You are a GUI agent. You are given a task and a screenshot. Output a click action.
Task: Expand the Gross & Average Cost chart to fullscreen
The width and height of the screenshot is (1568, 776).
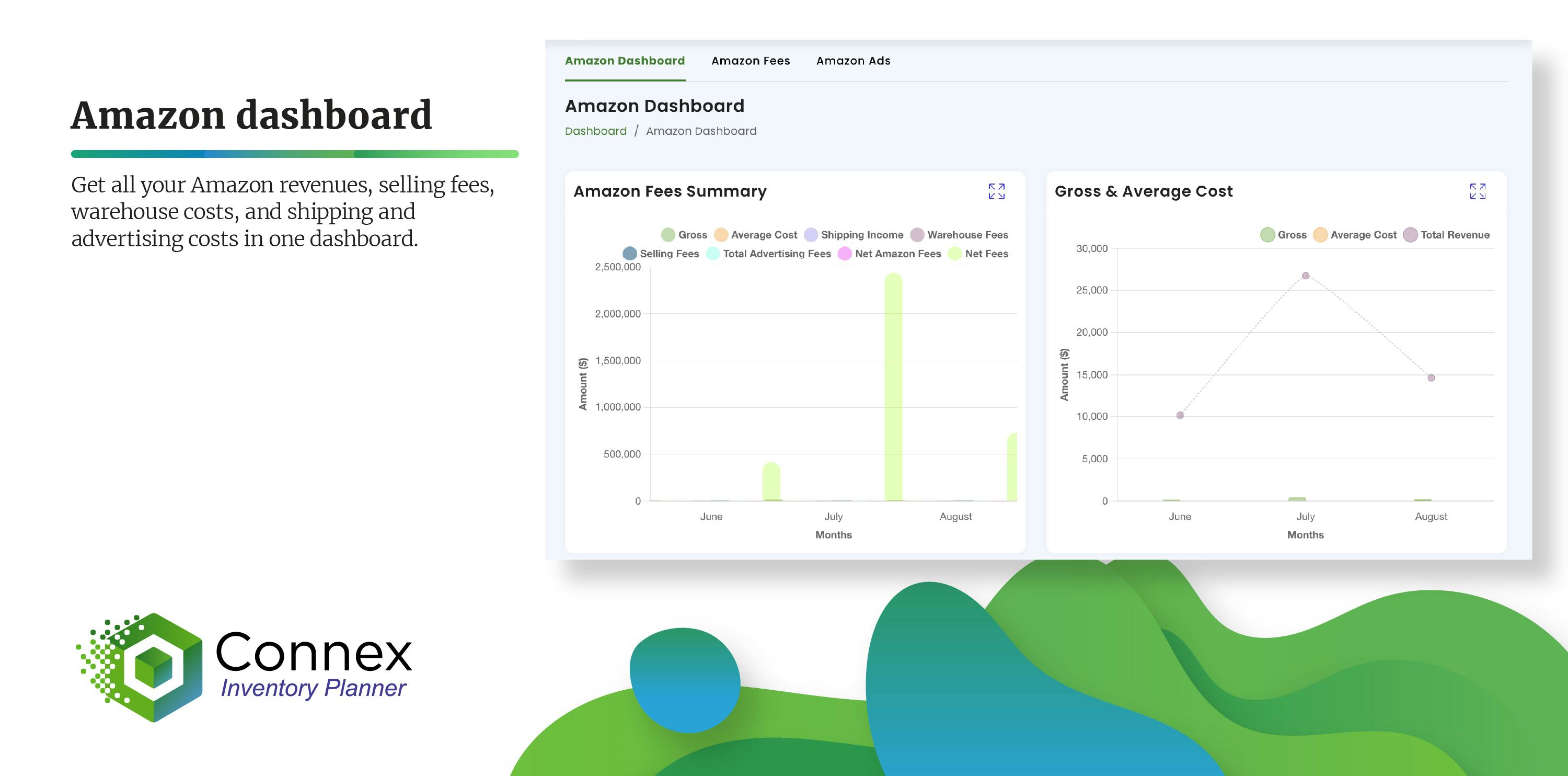pos(1478,192)
